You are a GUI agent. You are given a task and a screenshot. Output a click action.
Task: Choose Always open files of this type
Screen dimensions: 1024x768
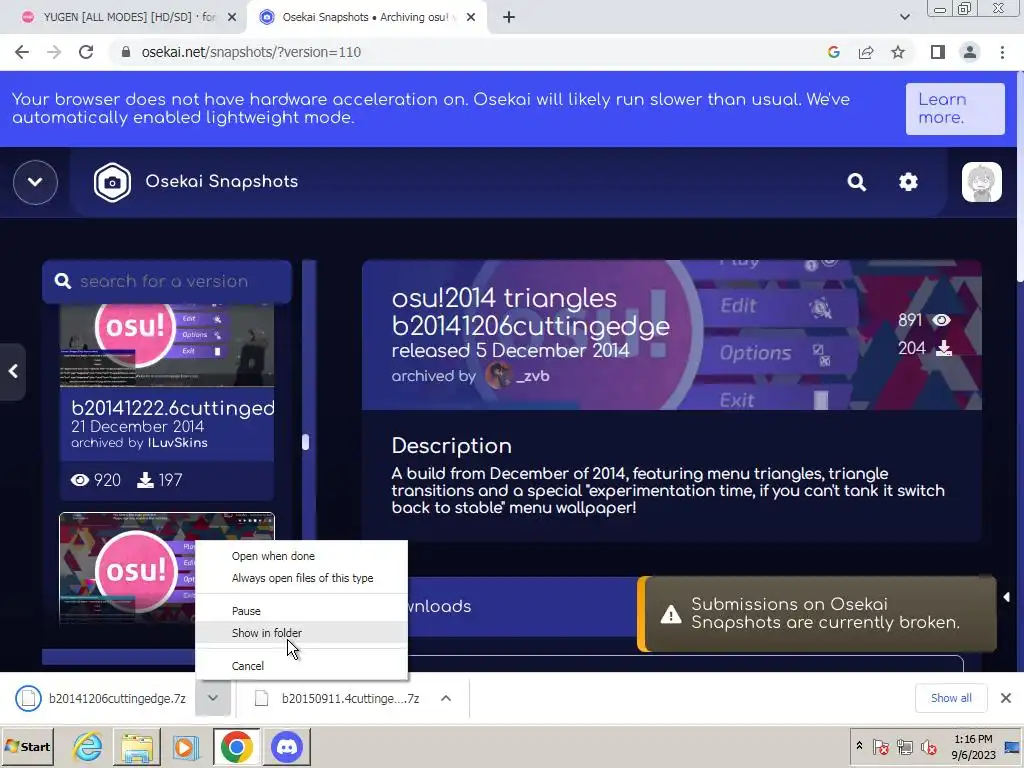click(x=302, y=579)
